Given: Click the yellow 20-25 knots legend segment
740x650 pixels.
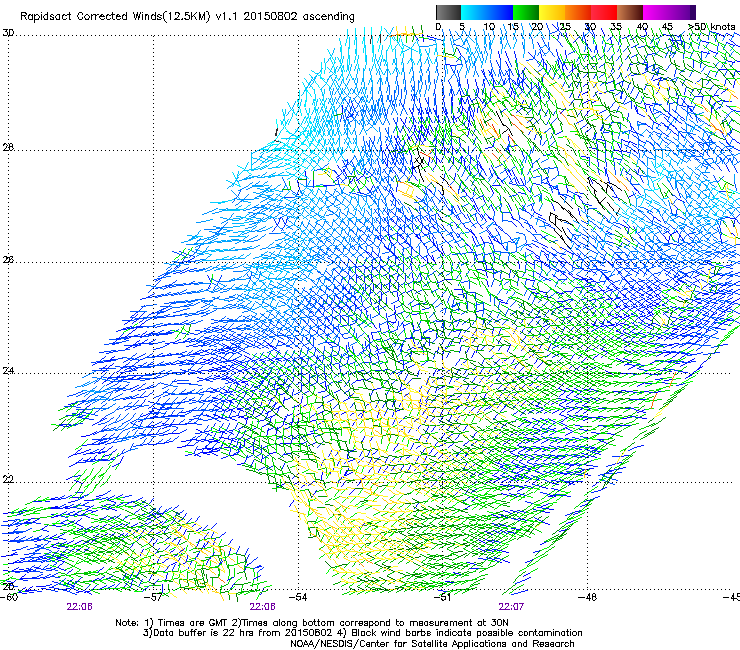Looking at the screenshot, I should (552, 12).
